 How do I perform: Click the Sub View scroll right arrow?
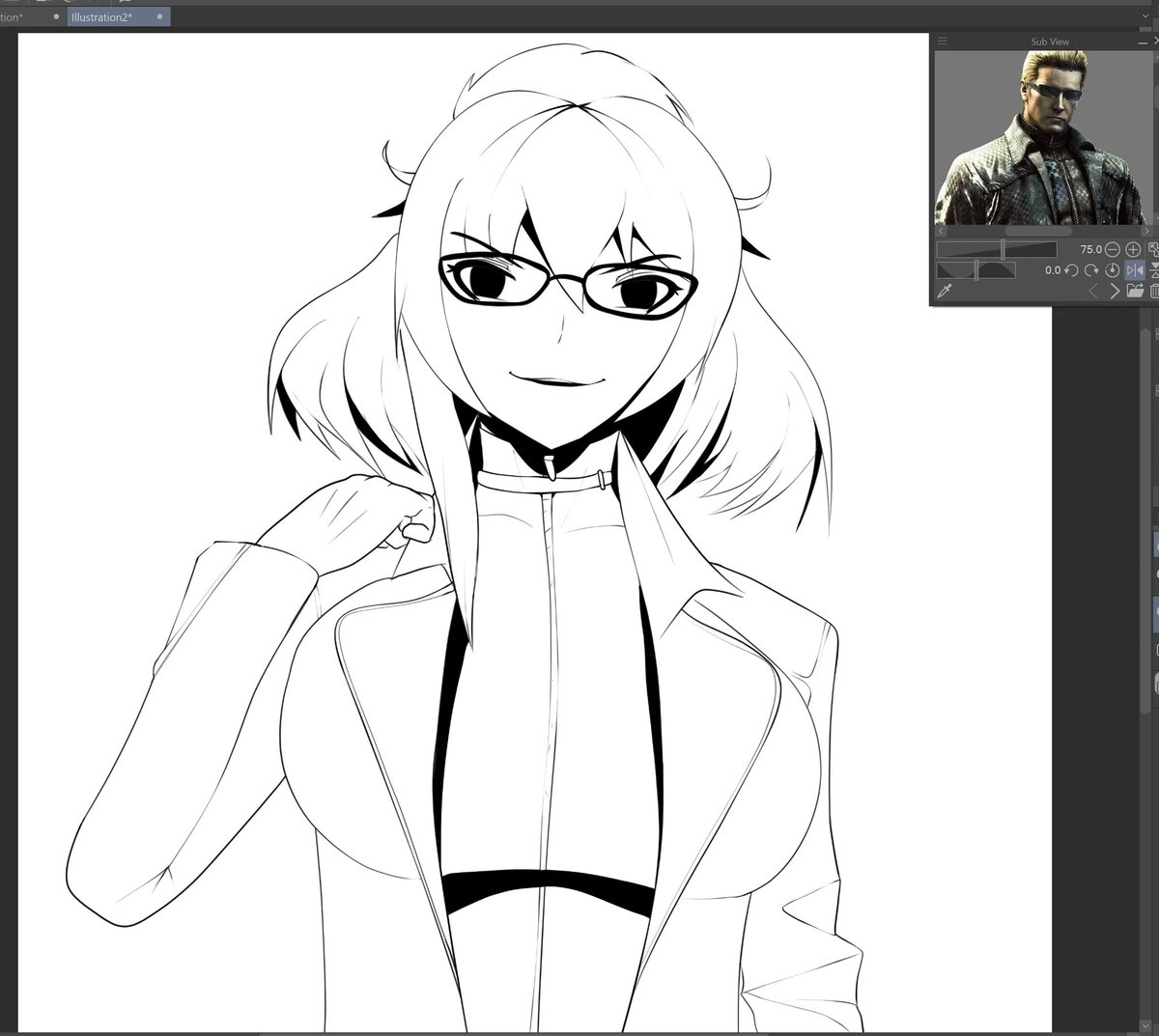click(1146, 231)
